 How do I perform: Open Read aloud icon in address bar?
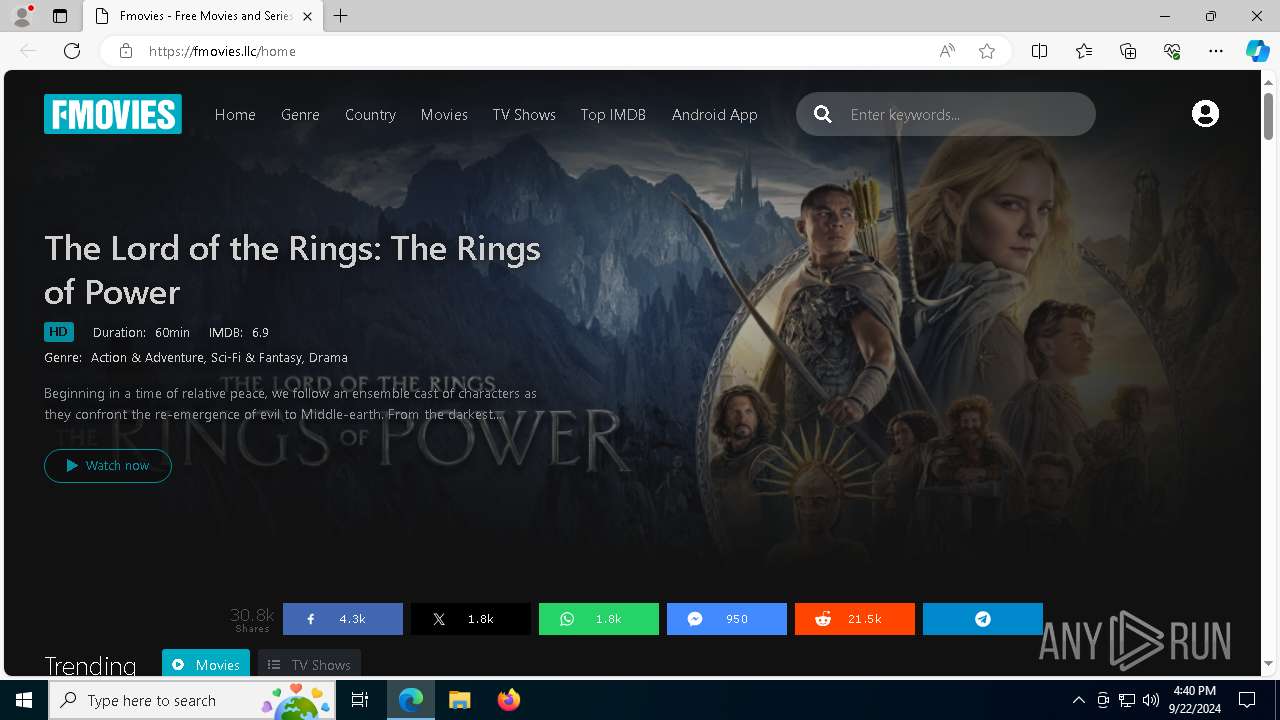[947, 51]
